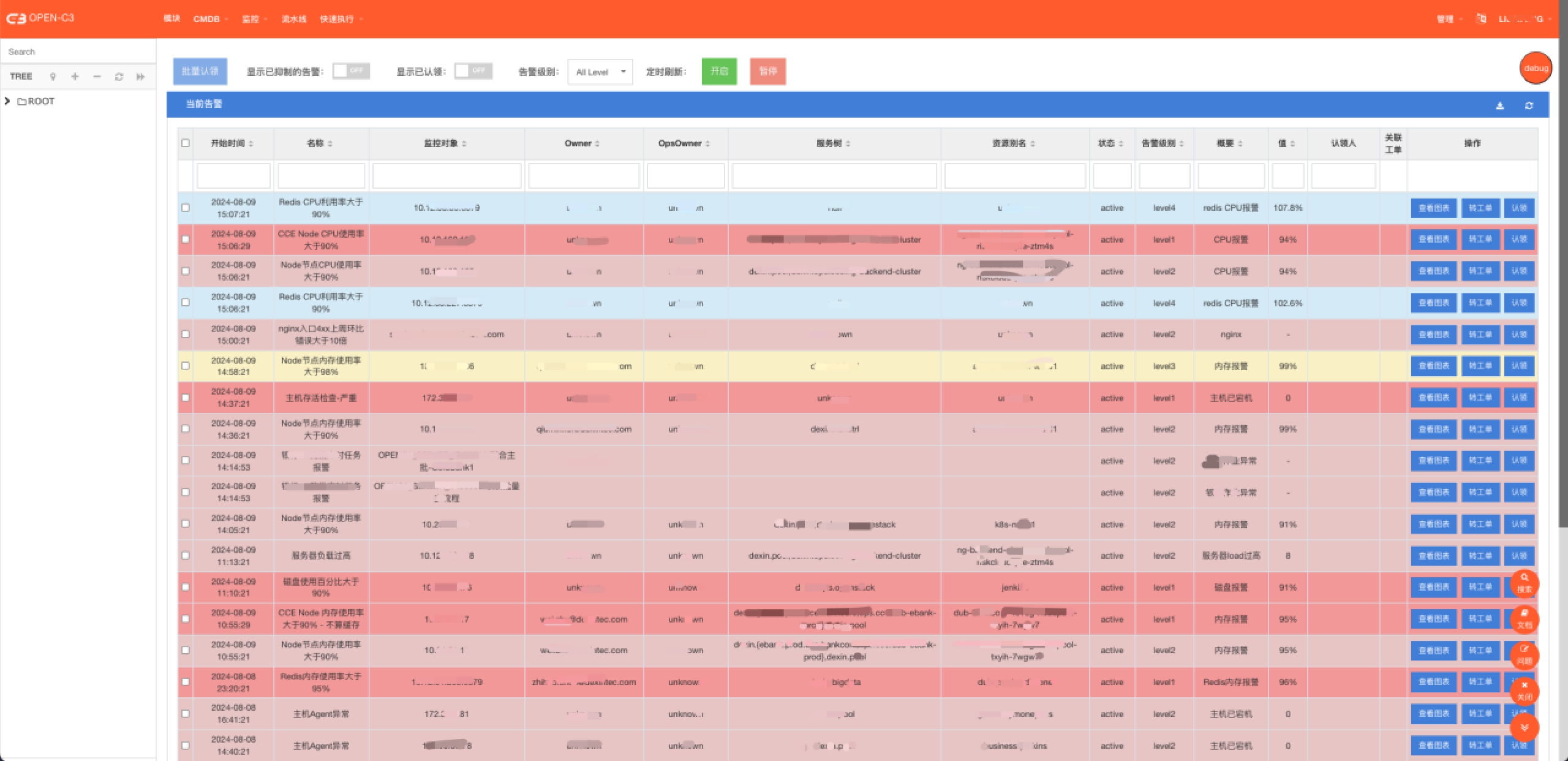The height and width of the screenshot is (761, 1568).
Task: Click the floating search (搜索) round button
Action: point(1524,583)
